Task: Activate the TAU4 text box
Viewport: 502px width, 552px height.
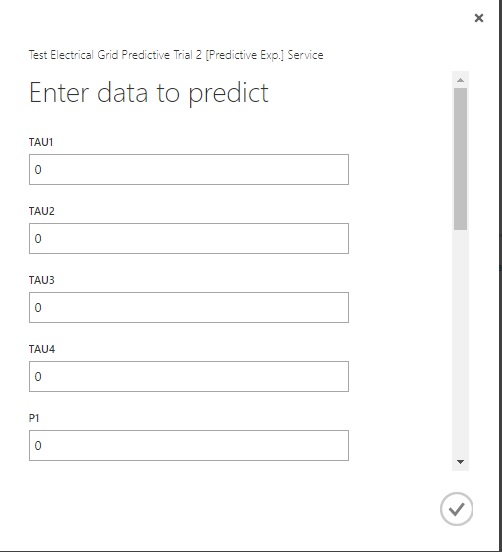Action: point(189,376)
